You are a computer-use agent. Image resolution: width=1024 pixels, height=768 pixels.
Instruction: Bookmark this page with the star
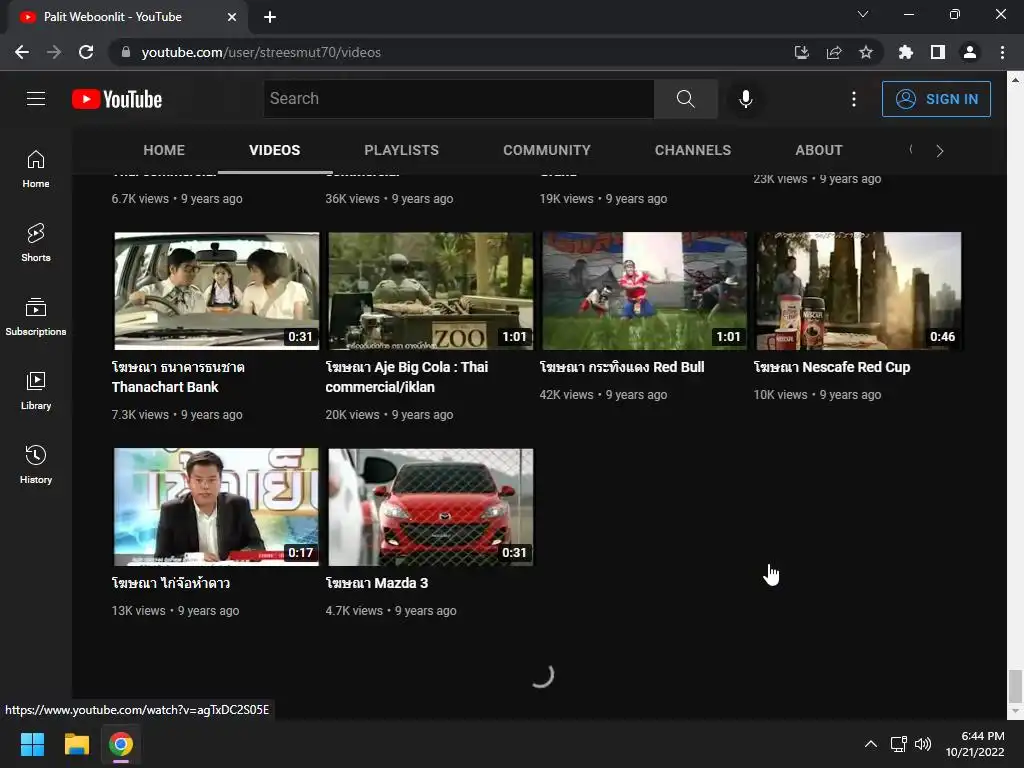pyautogui.click(x=866, y=52)
